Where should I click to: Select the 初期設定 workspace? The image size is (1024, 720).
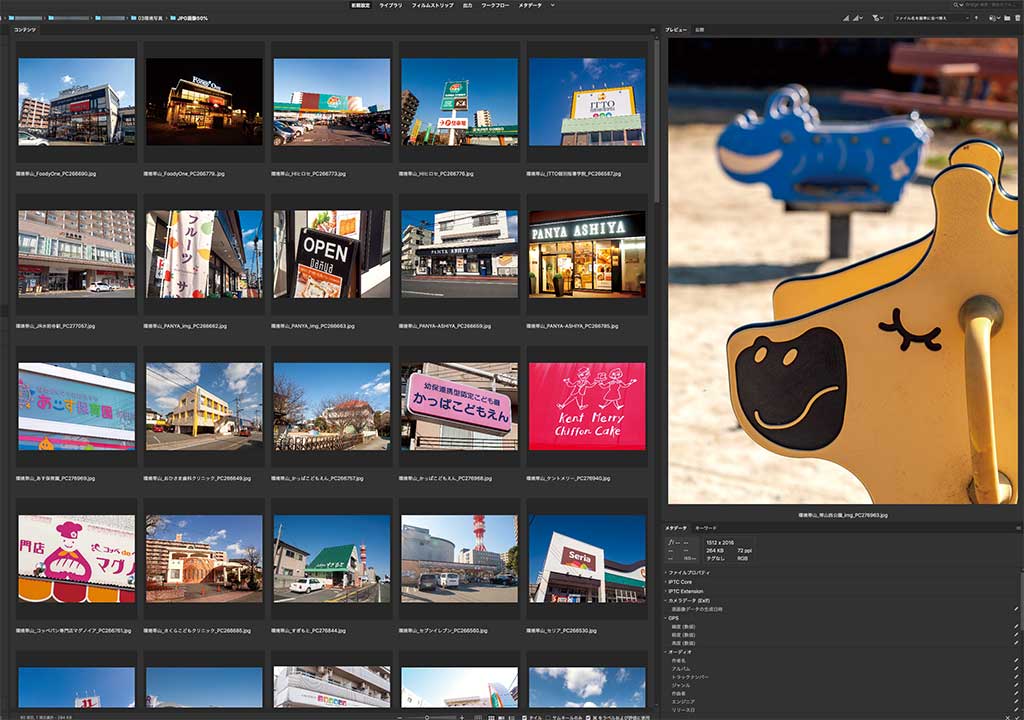point(360,5)
